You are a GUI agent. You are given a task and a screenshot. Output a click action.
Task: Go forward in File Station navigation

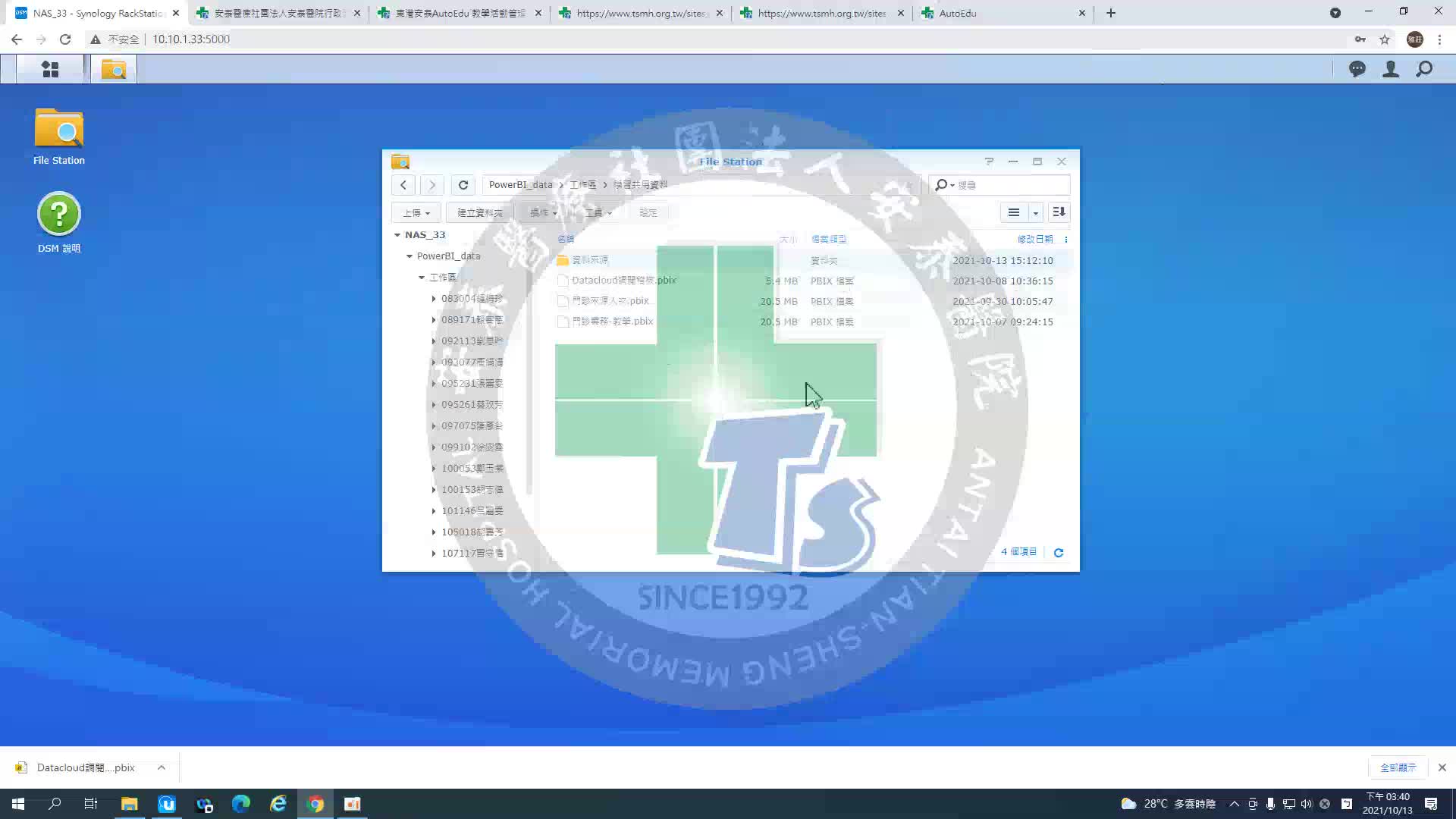[432, 185]
